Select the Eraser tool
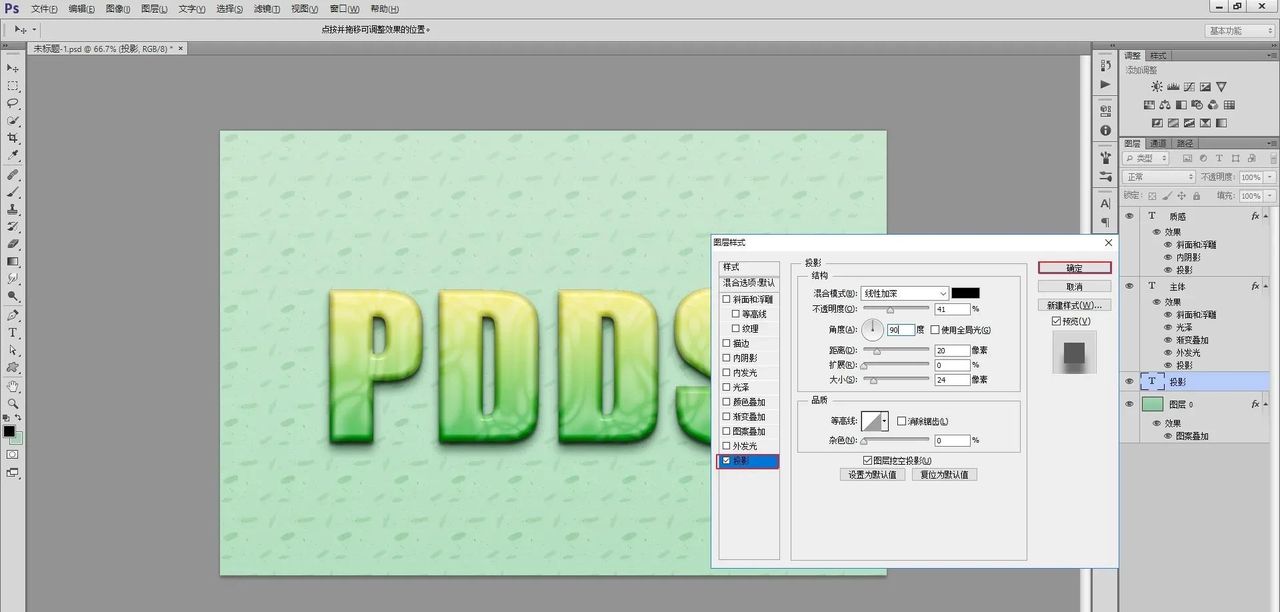This screenshot has width=1280, height=612. 13,243
